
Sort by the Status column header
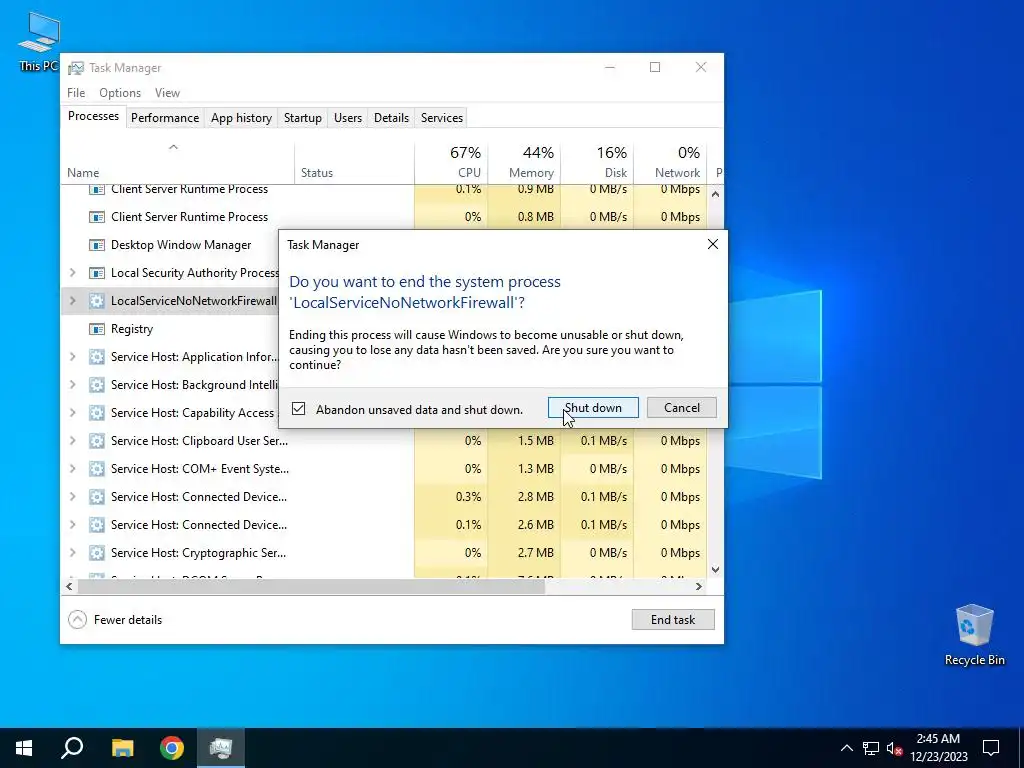[354, 162]
